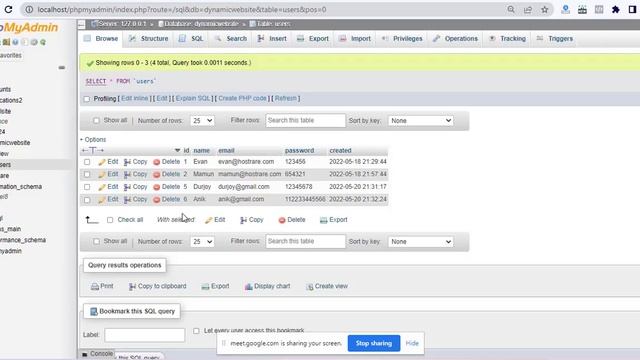Click Print icon in query results operations
This screenshot has width=640, height=360.
(x=95, y=287)
